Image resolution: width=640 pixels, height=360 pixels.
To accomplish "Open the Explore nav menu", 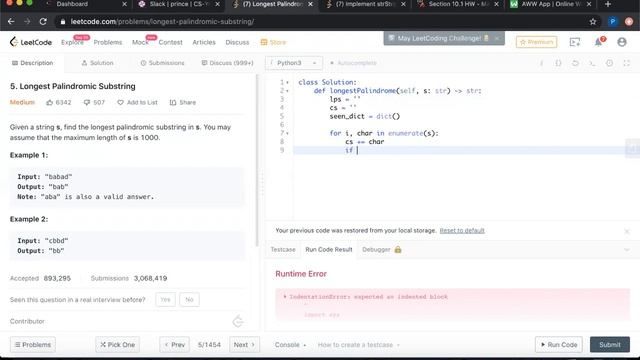I will 72,42.
